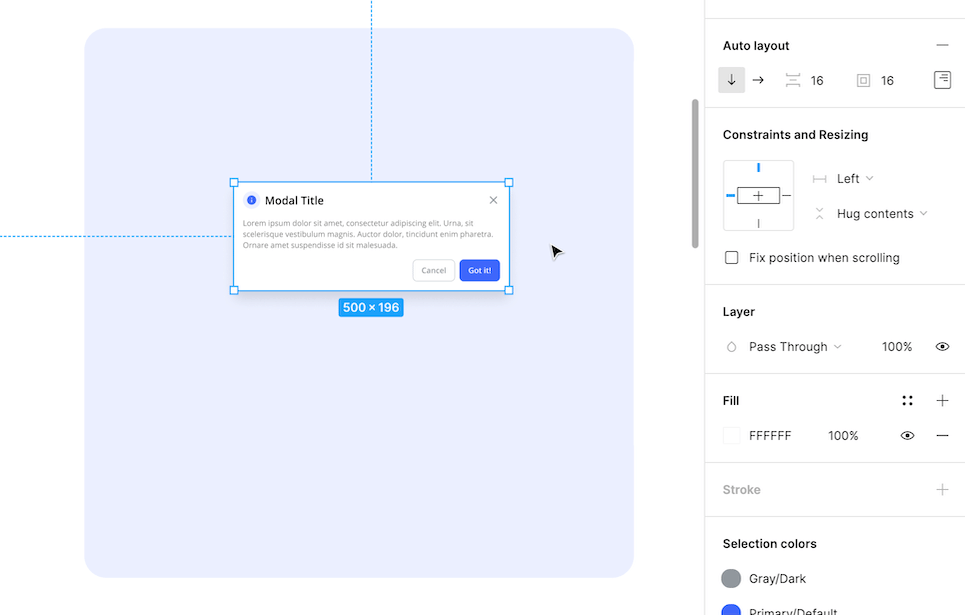Screen dimensions: 965x615
Task: Click the padding icon in Auto layout
Action: 861,80
